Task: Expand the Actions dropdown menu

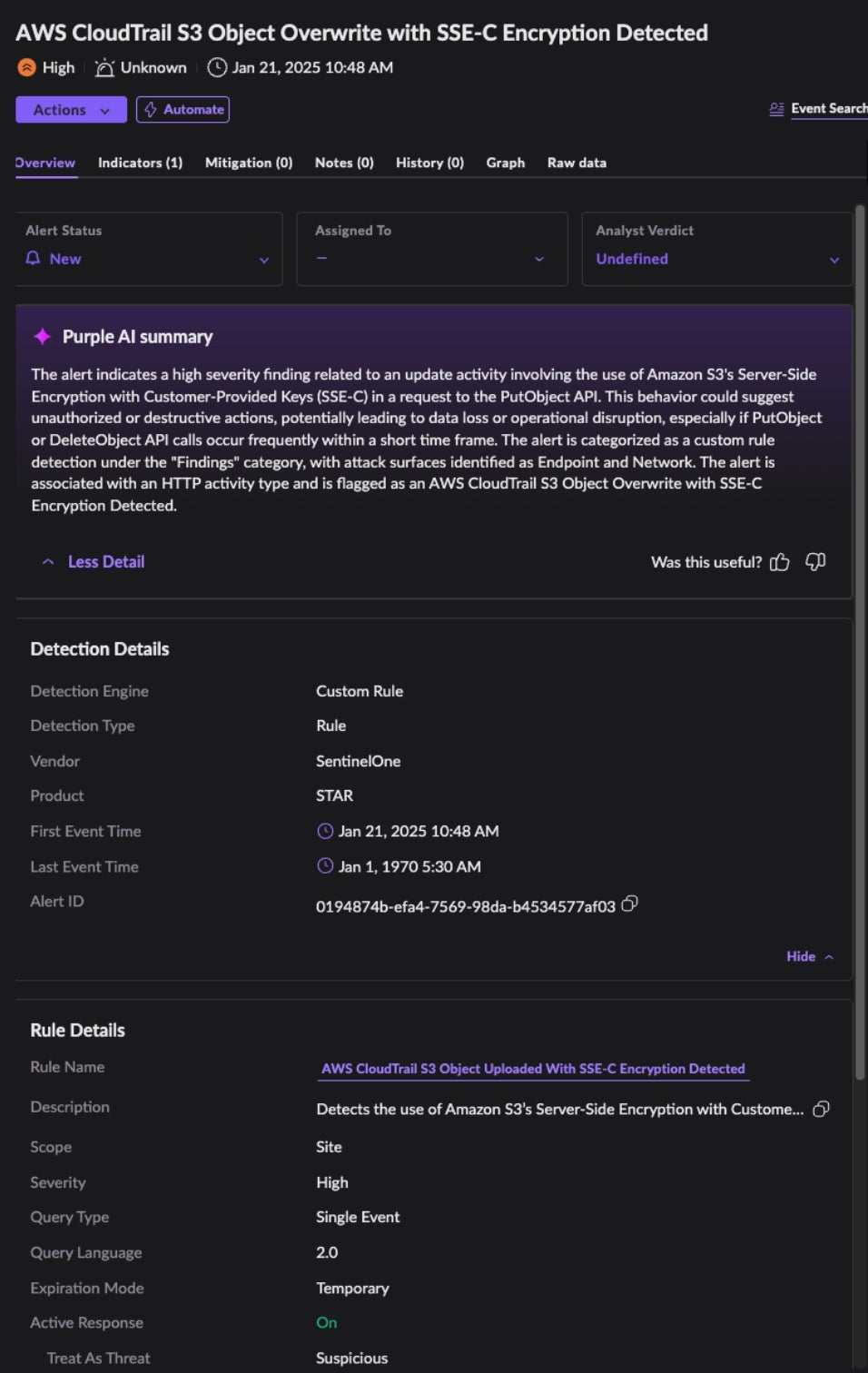Action: point(71,110)
